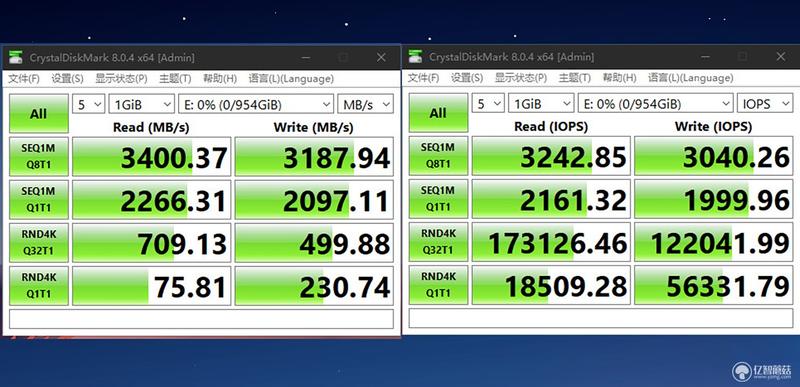Open 文件(F) menu in left window
This screenshot has height=387, width=800.
(x=24, y=79)
